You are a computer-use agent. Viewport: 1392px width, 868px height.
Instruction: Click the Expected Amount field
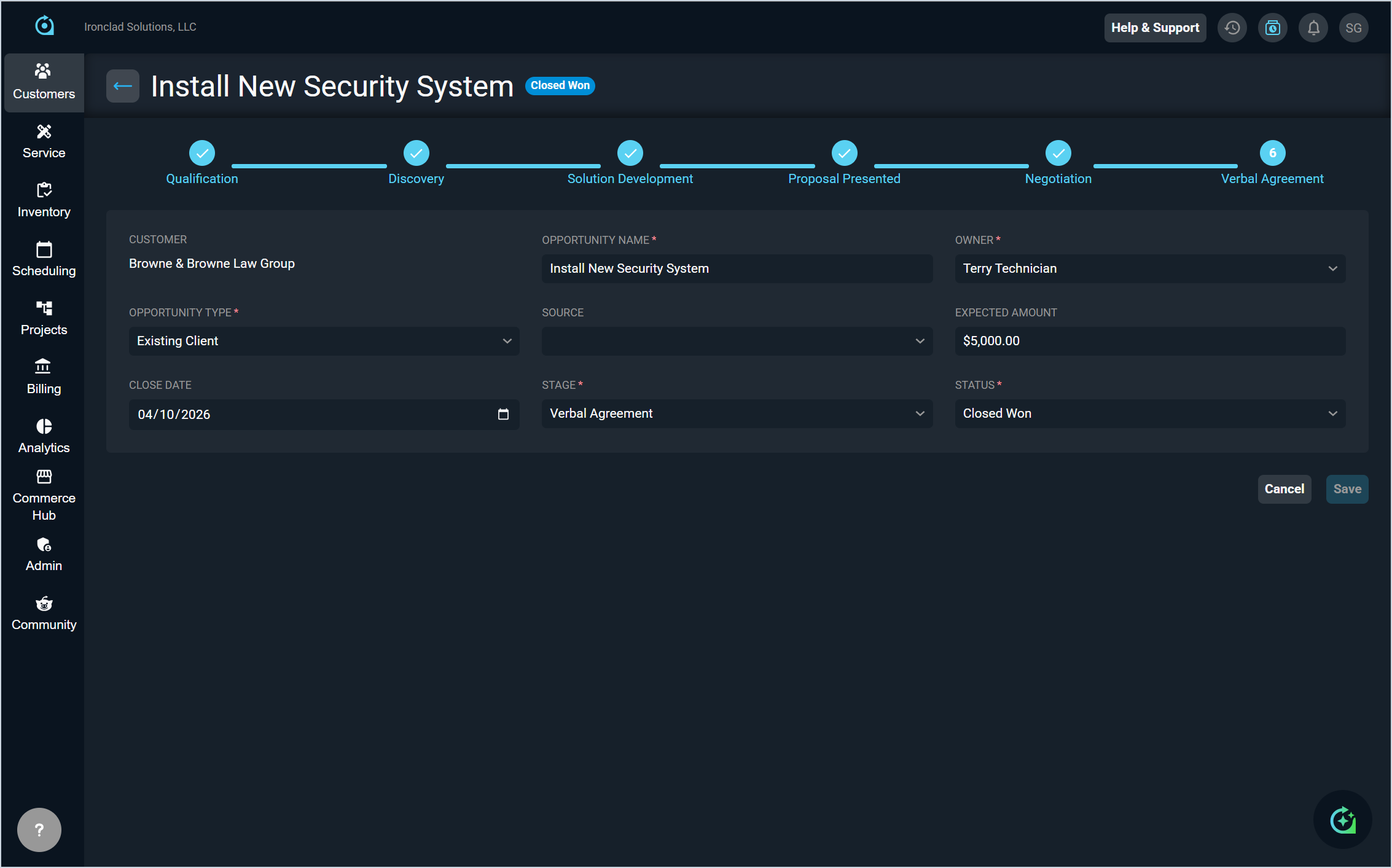(x=1149, y=341)
